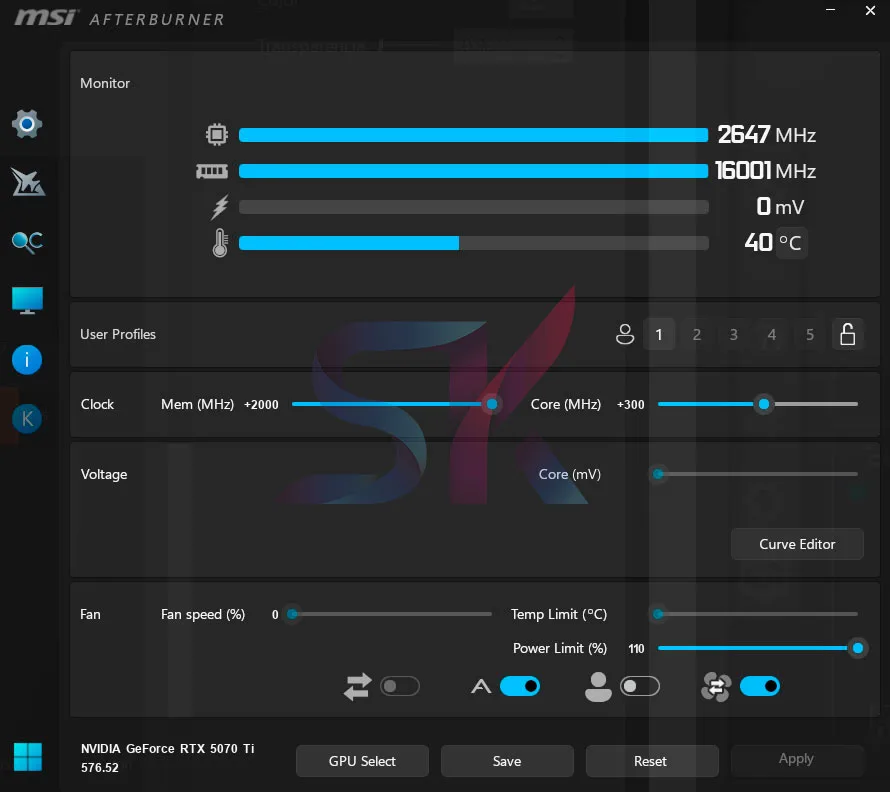The height and width of the screenshot is (792, 890).
Task: Click the NVIDIA GeForce RTX 5070 Ti label
Action: point(167,748)
